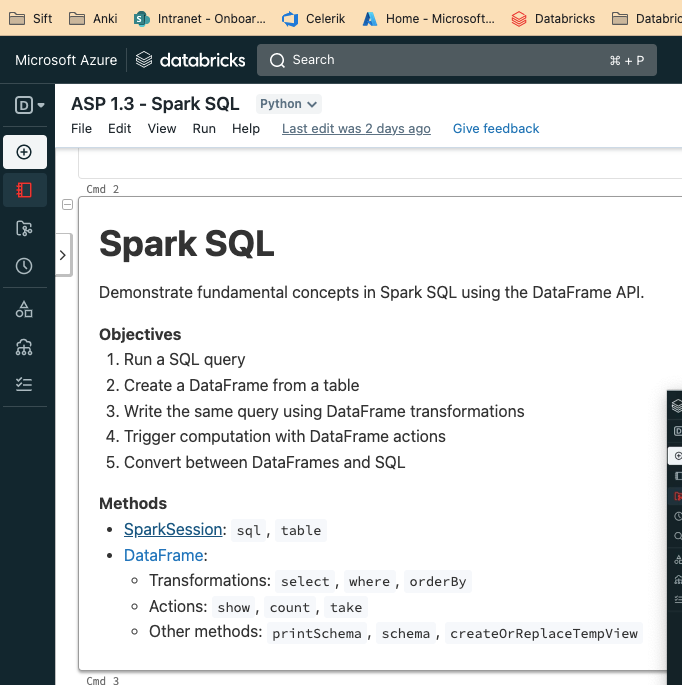Open the Data shapes icon in sidebar

pos(25,309)
